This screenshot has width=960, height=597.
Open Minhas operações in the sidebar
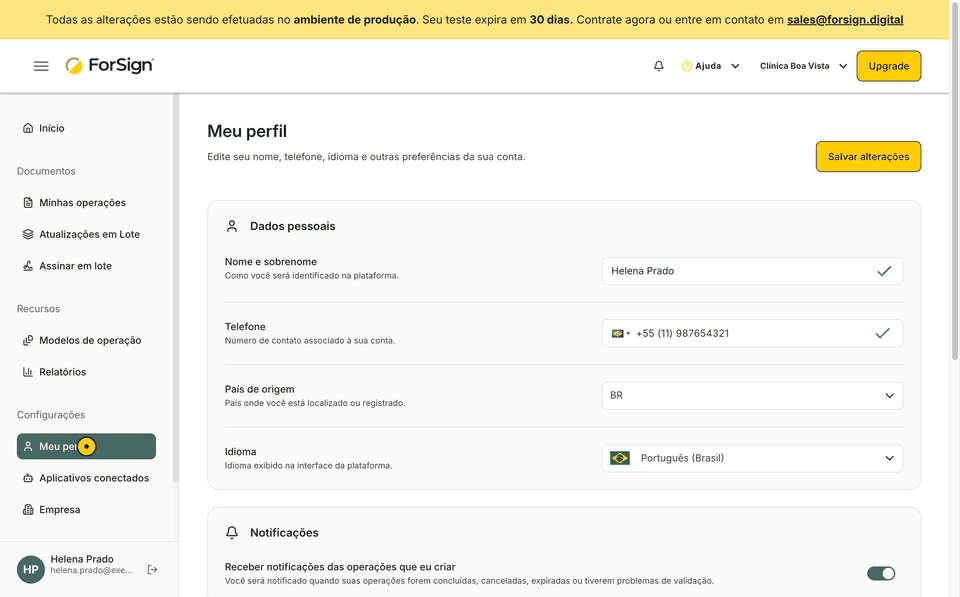click(x=86, y=203)
